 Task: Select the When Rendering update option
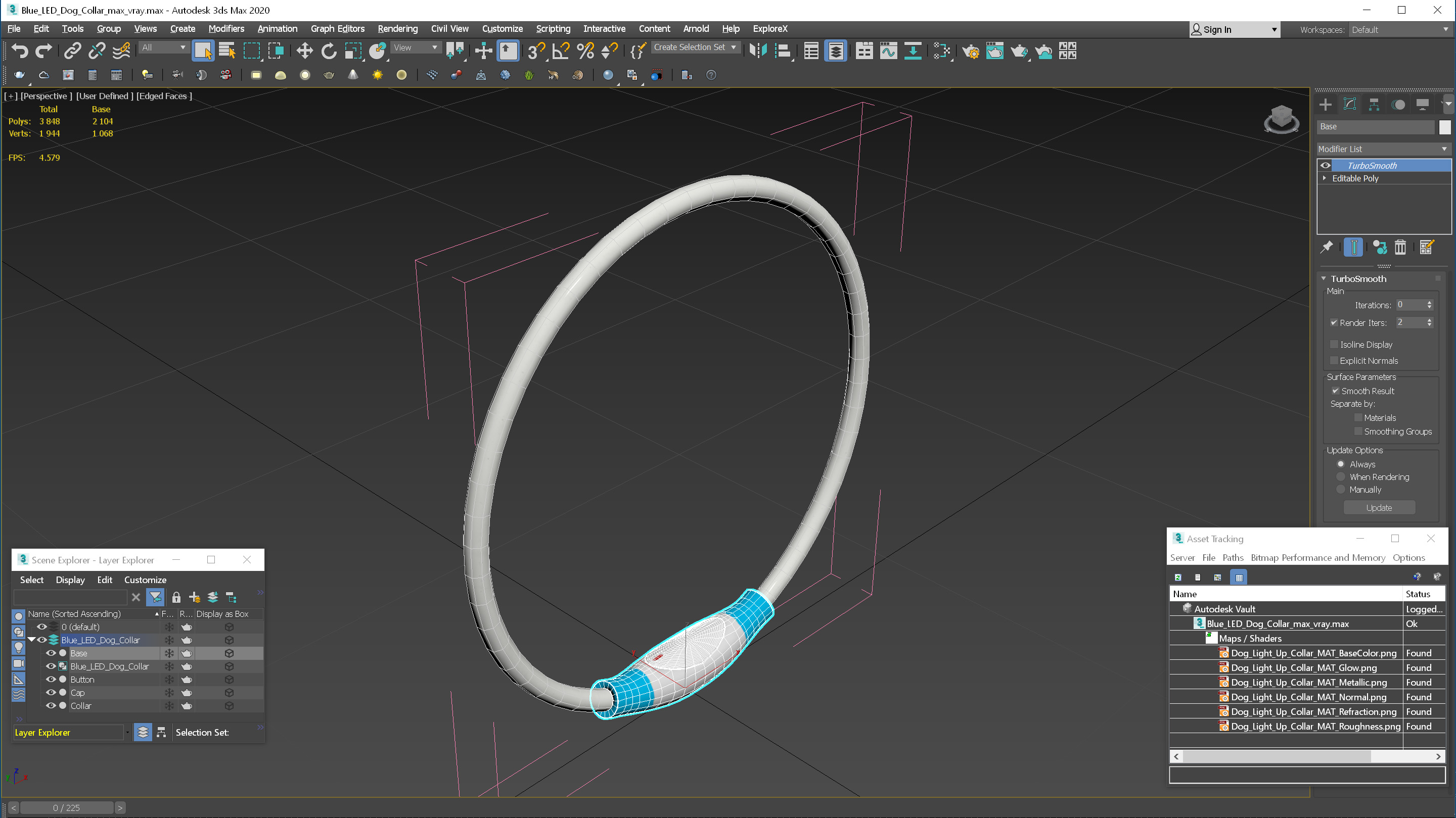[x=1341, y=477]
